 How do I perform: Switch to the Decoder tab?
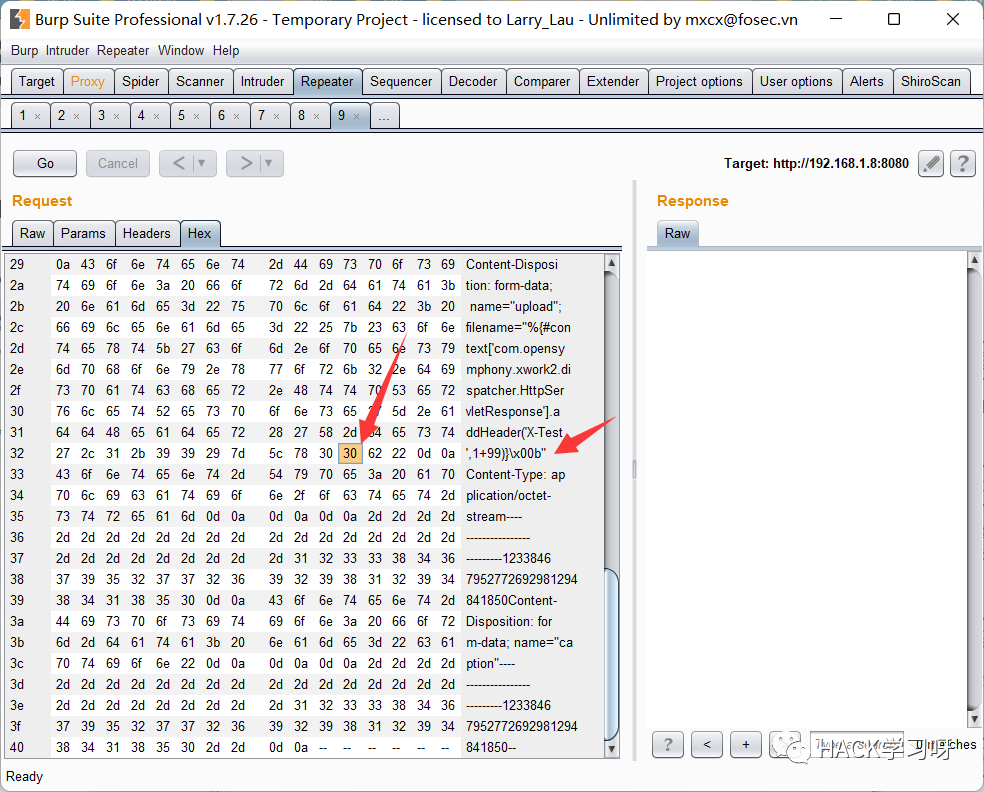click(x=473, y=82)
